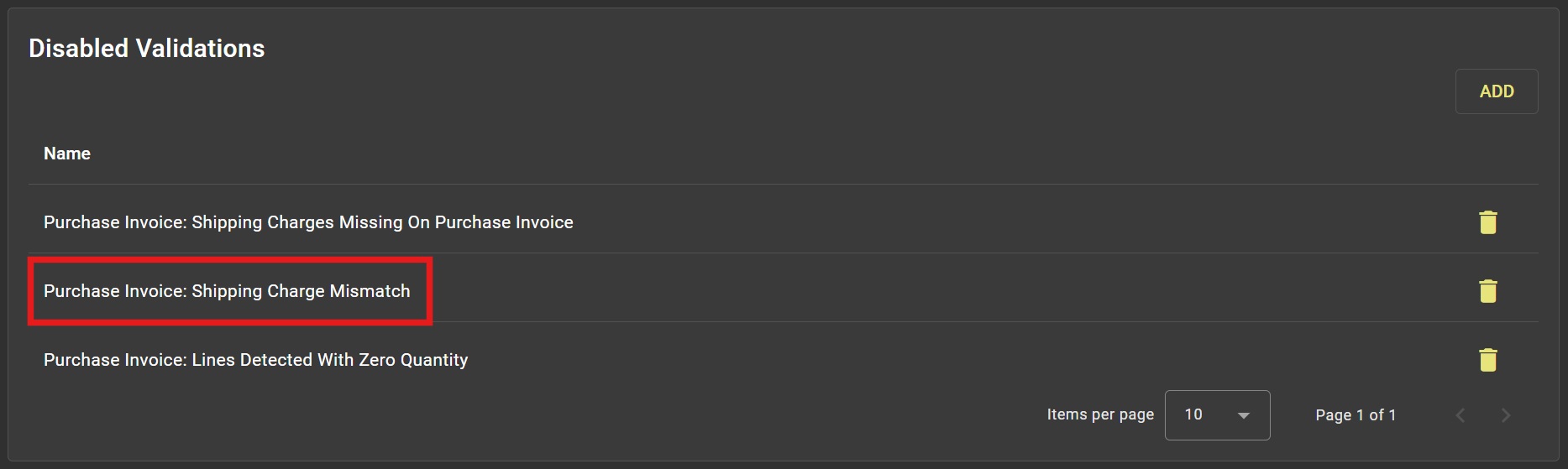Click the Disabled Validations heading
The image size is (1568, 469).
147,49
